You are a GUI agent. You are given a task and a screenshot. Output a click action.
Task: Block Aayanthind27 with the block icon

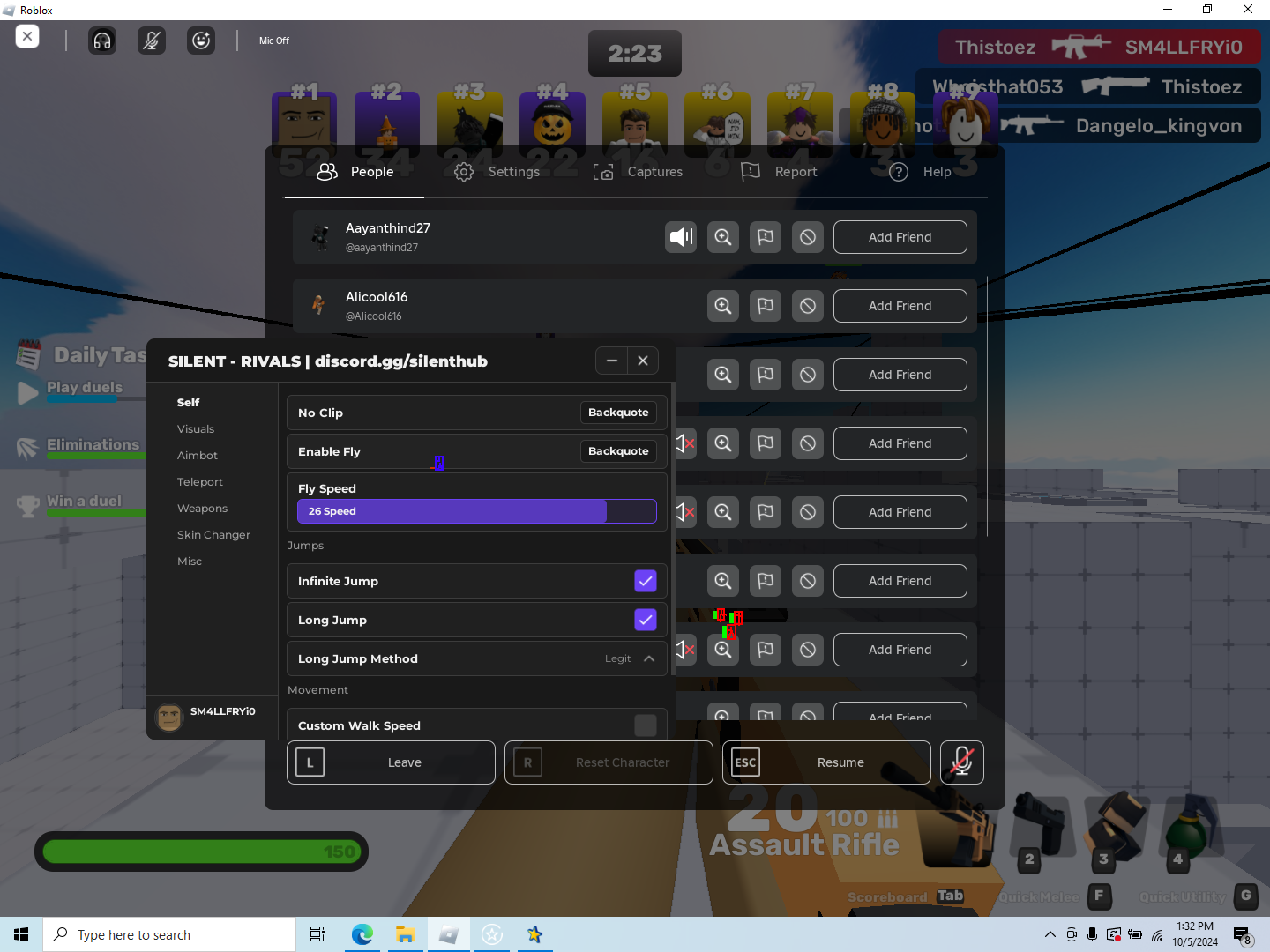pyautogui.click(x=808, y=237)
